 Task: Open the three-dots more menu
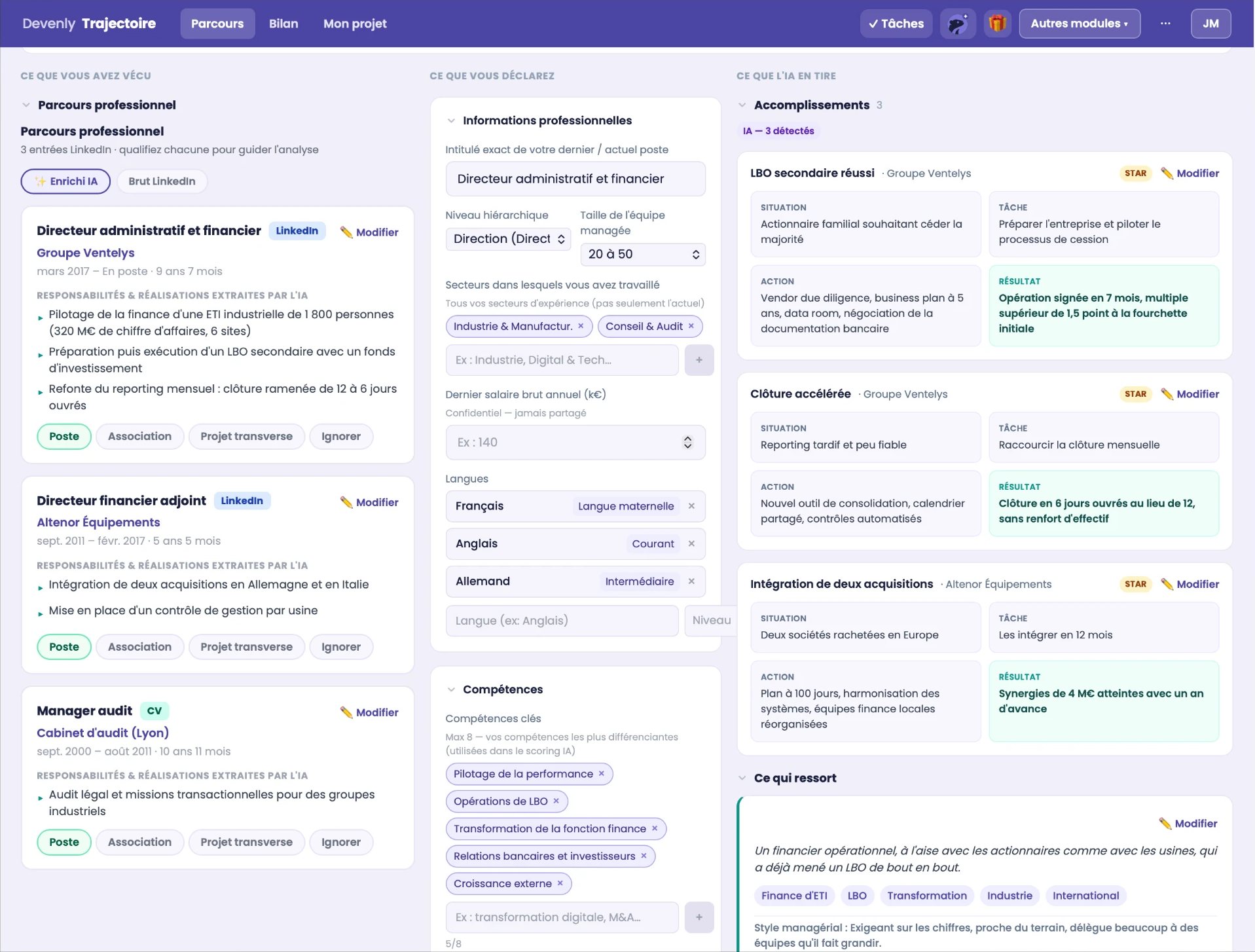pyautogui.click(x=1165, y=24)
